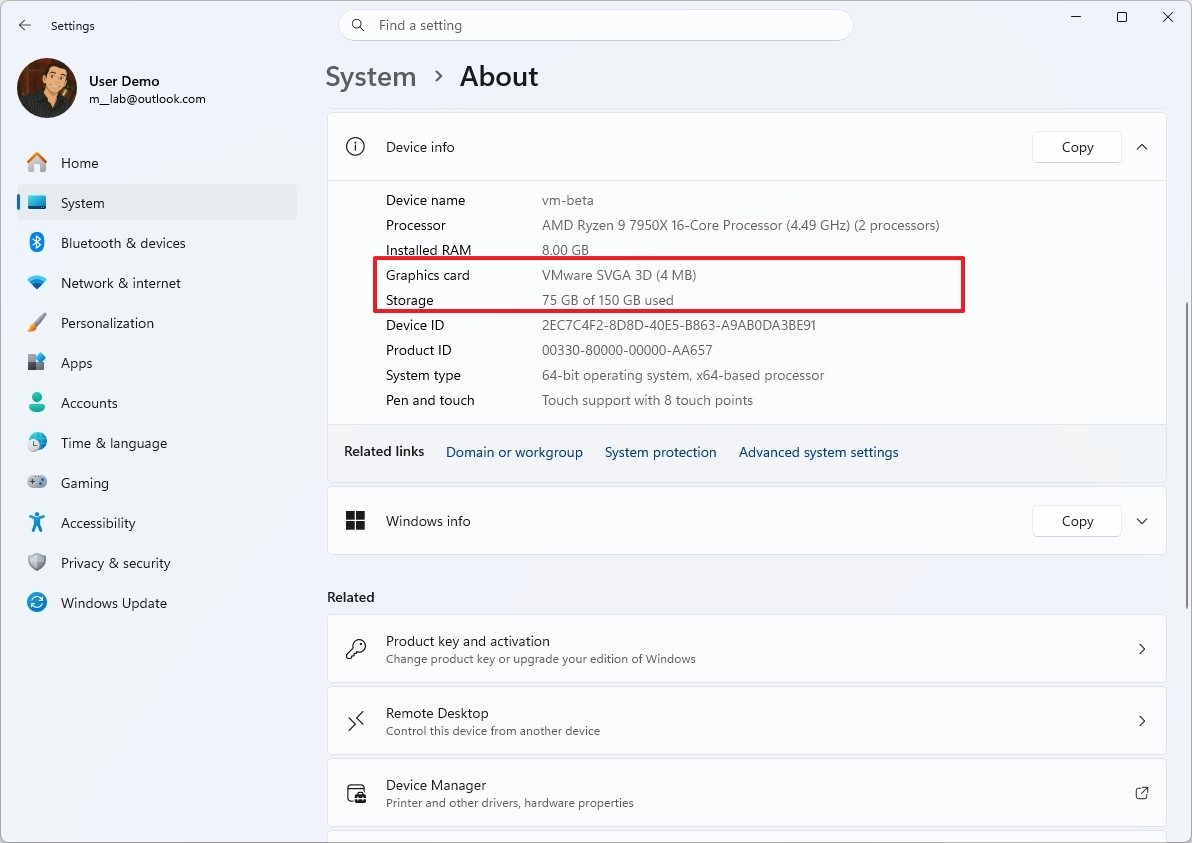Collapse the Device info panel
This screenshot has width=1192, height=843.
1142,146
